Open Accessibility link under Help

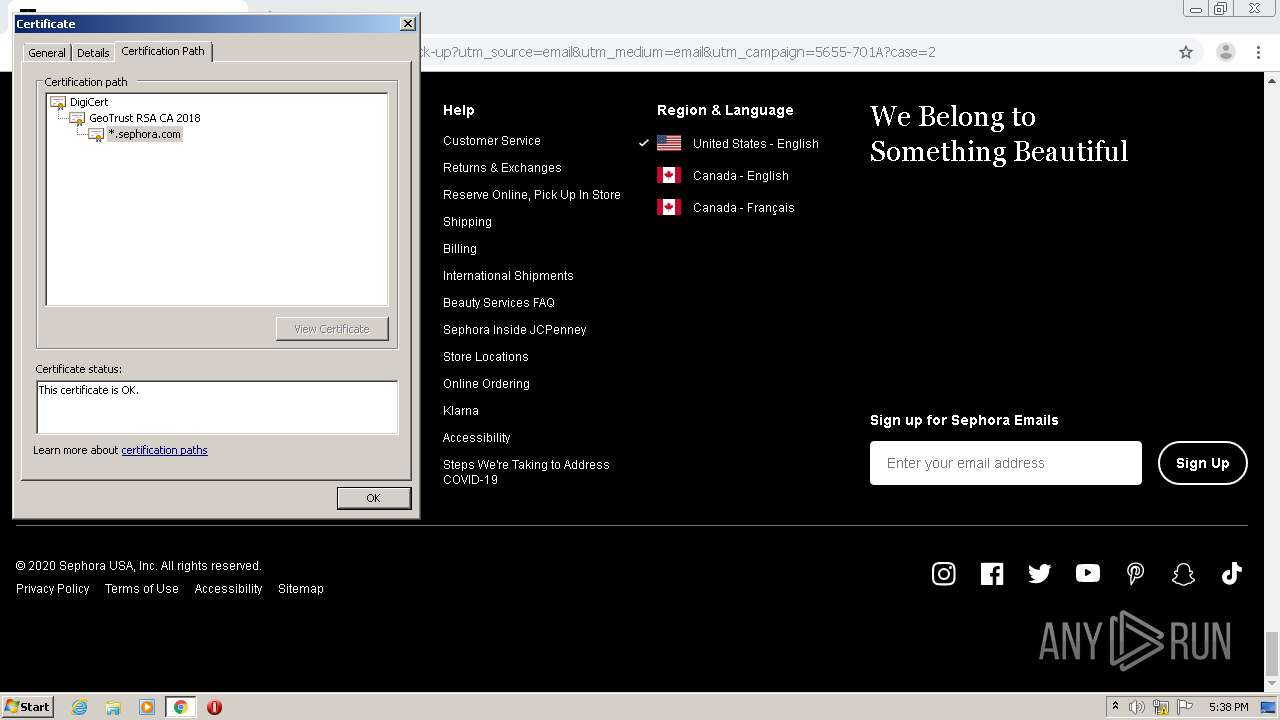tap(477, 438)
